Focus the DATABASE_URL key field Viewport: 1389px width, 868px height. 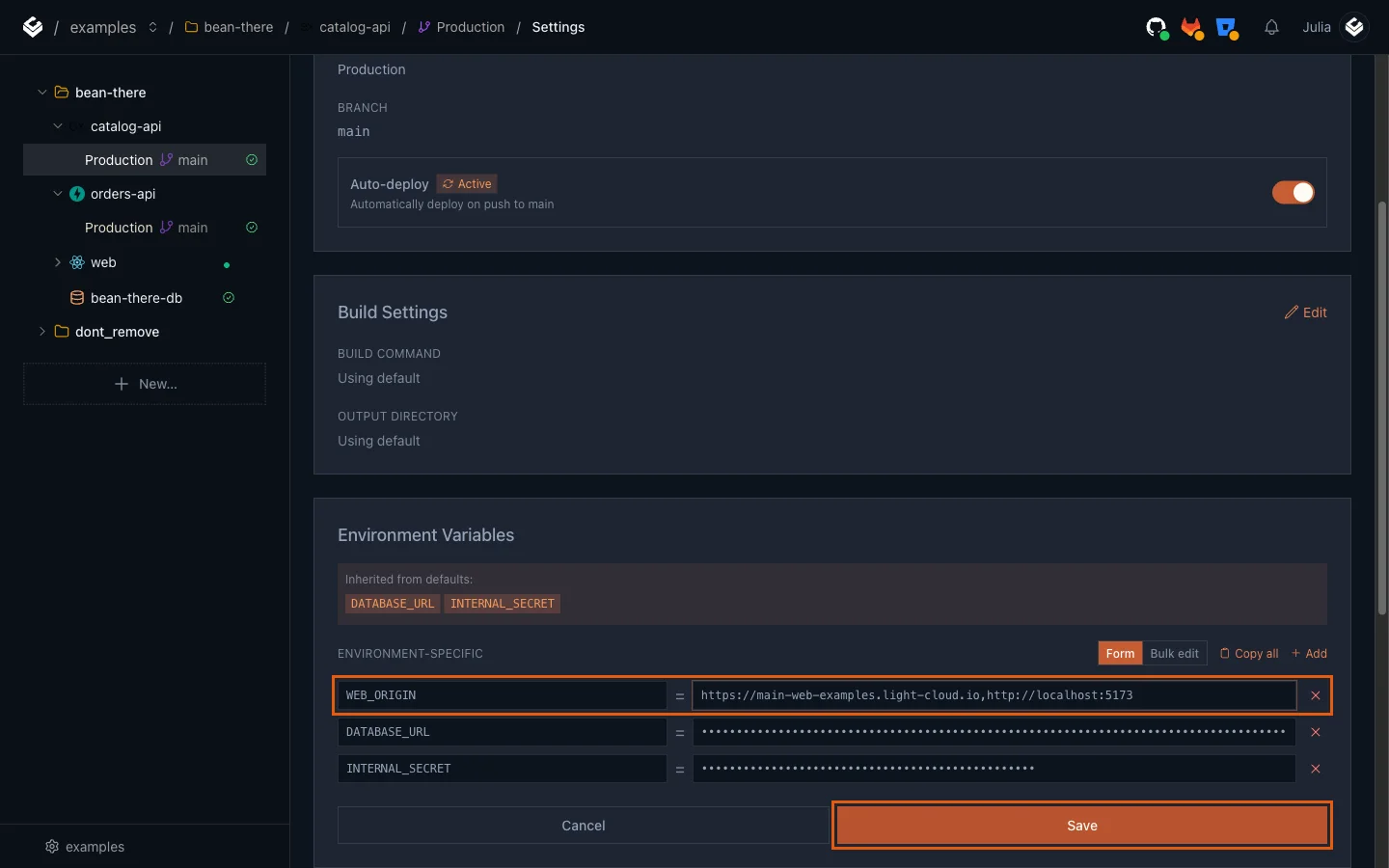click(x=502, y=732)
